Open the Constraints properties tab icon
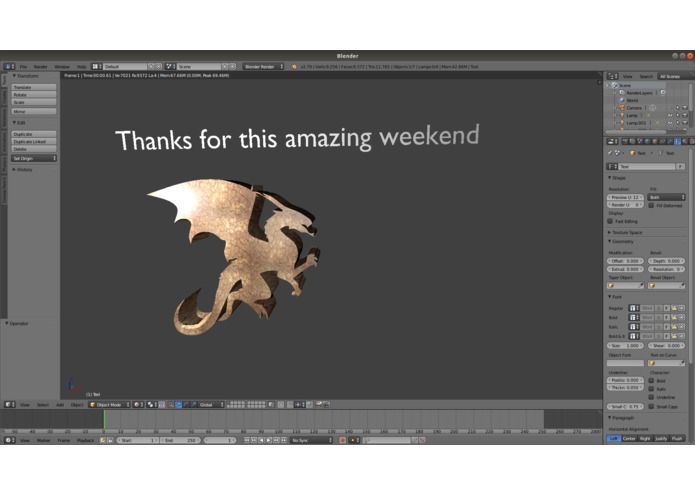The image size is (695, 494). coord(663,141)
